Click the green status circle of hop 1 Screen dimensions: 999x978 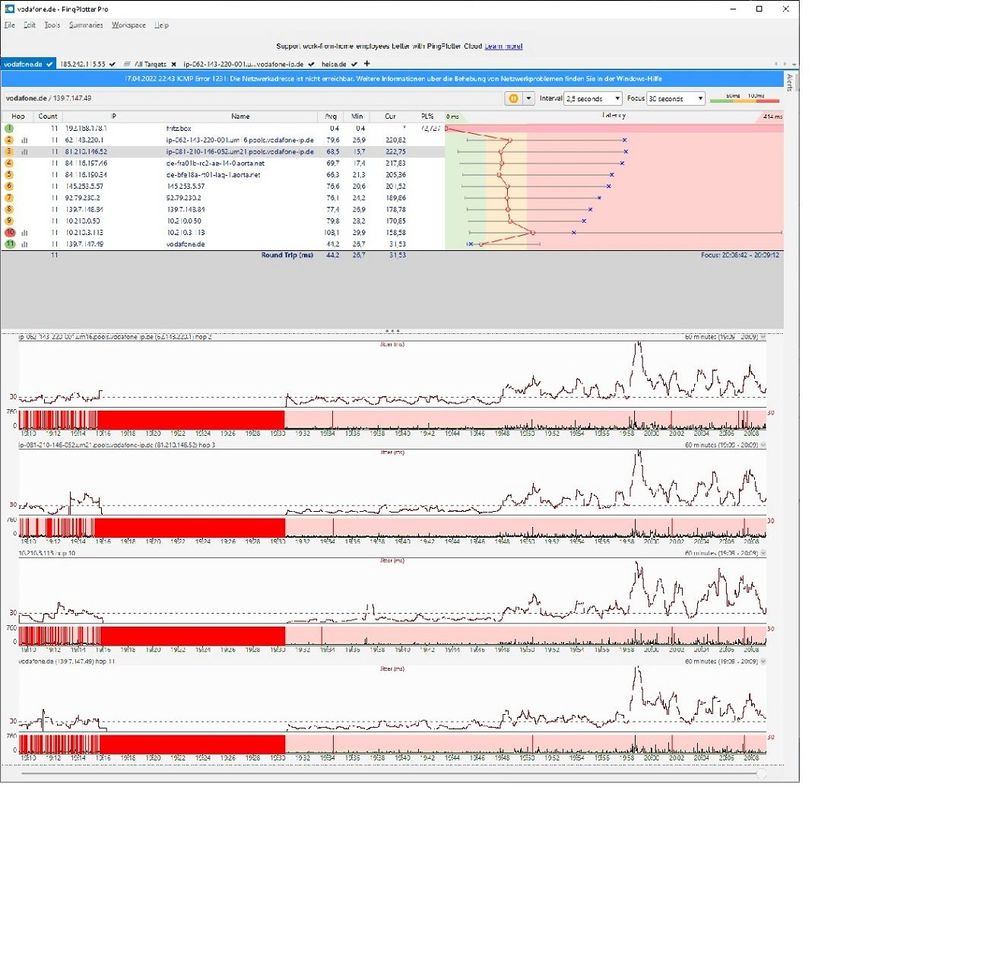click(x=9, y=128)
